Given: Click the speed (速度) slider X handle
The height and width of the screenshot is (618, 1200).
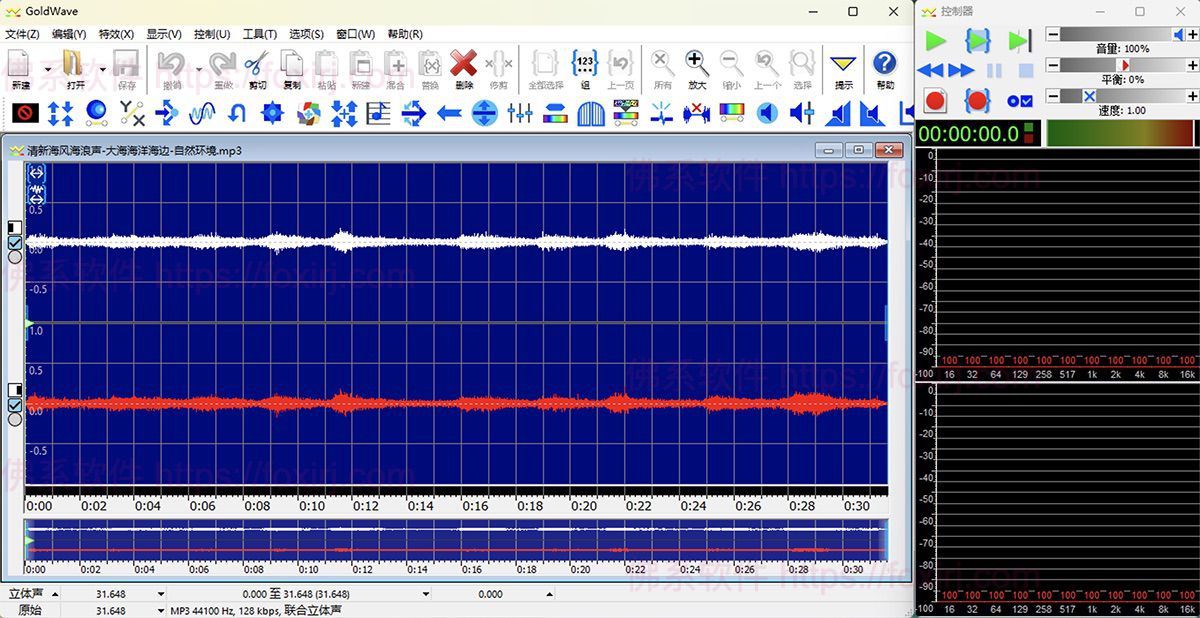Looking at the screenshot, I should tap(1089, 96).
